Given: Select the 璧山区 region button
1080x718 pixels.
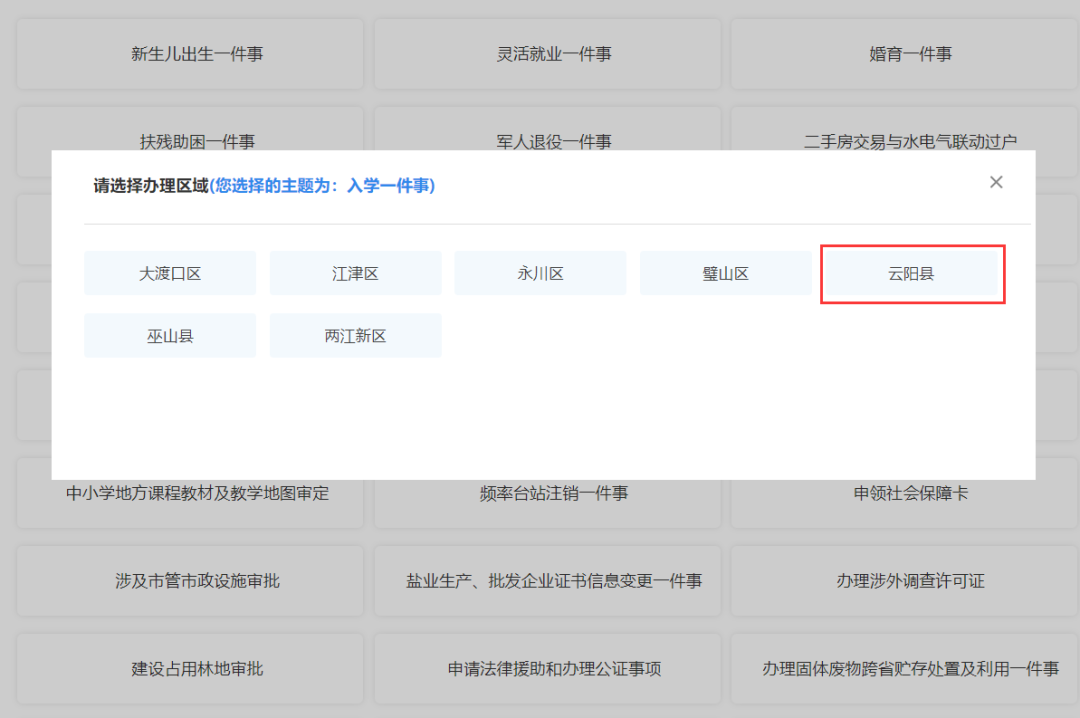Looking at the screenshot, I should click(x=725, y=273).
